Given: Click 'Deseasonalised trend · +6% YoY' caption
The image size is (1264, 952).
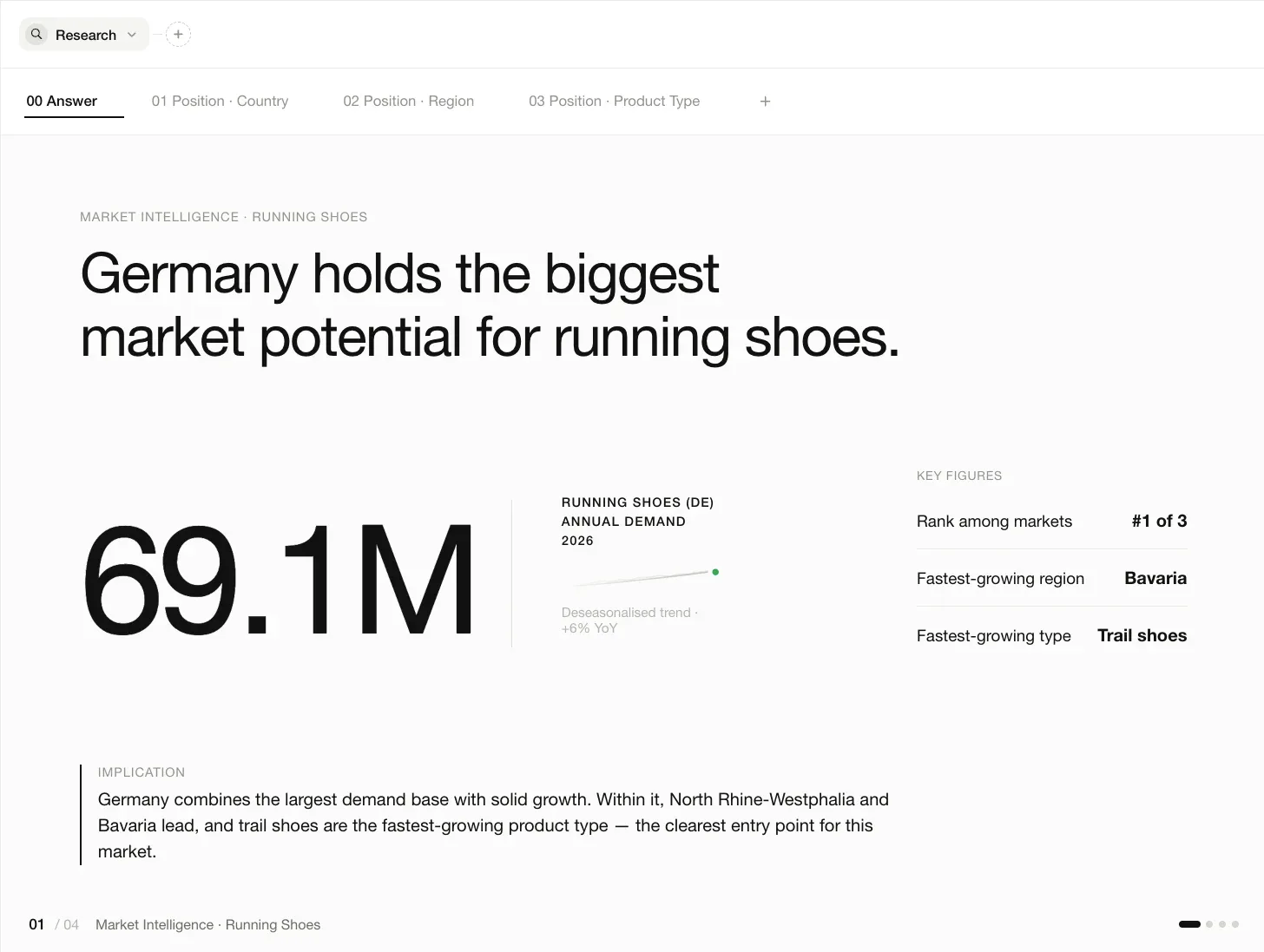Looking at the screenshot, I should 629,620.
